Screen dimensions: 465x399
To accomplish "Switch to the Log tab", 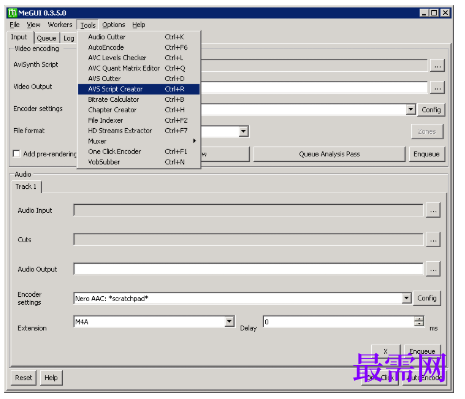I will (69, 38).
